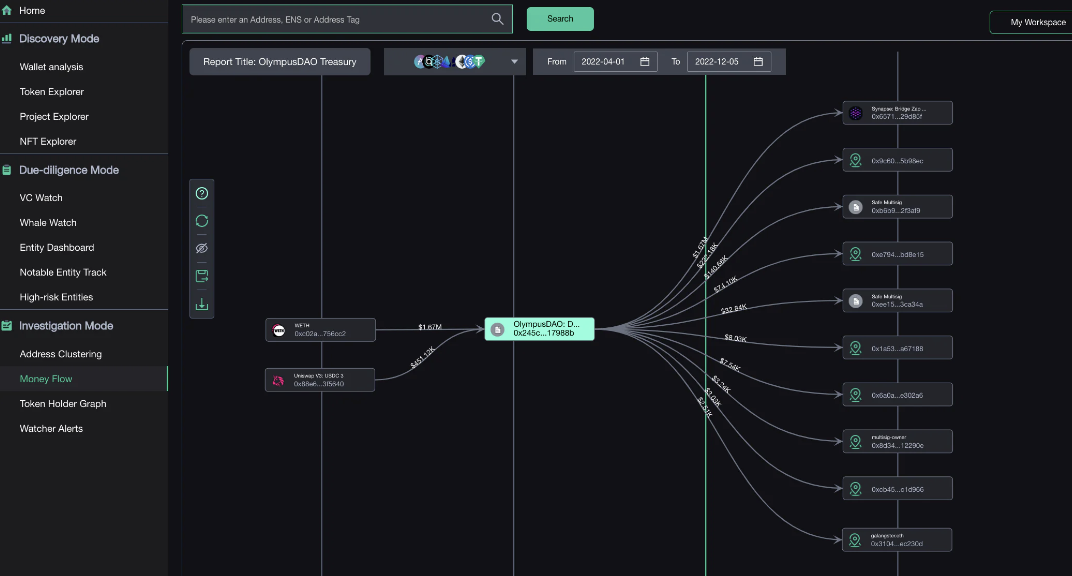The height and width of the screenshot is (576, 1072).
Task: Collapse the Discovery Mode section
Action: [x=59, y=39]
